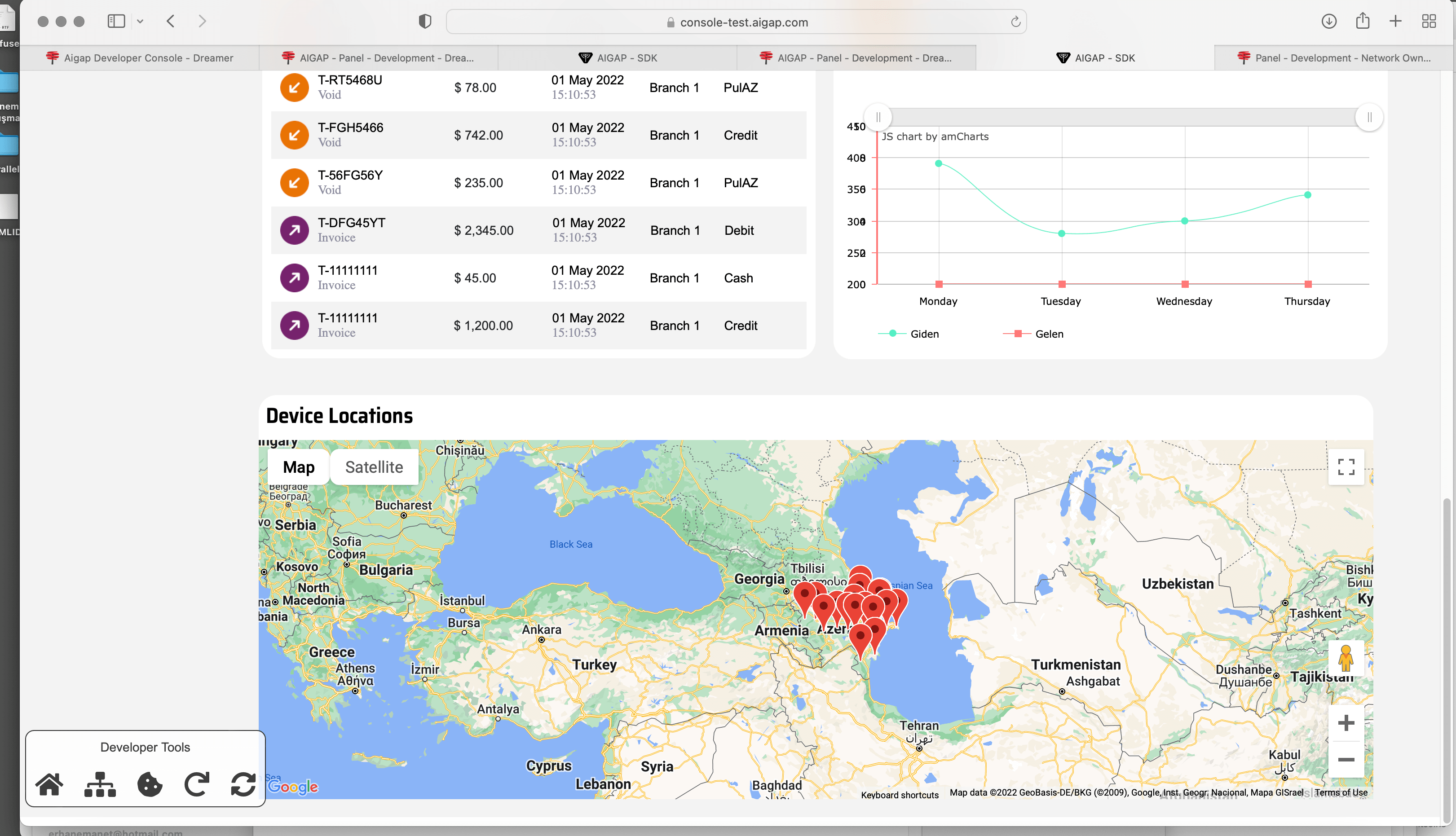Click the orange Void icon for T-FGH5466
The image size is (1456, 836).
coord(294,135)
